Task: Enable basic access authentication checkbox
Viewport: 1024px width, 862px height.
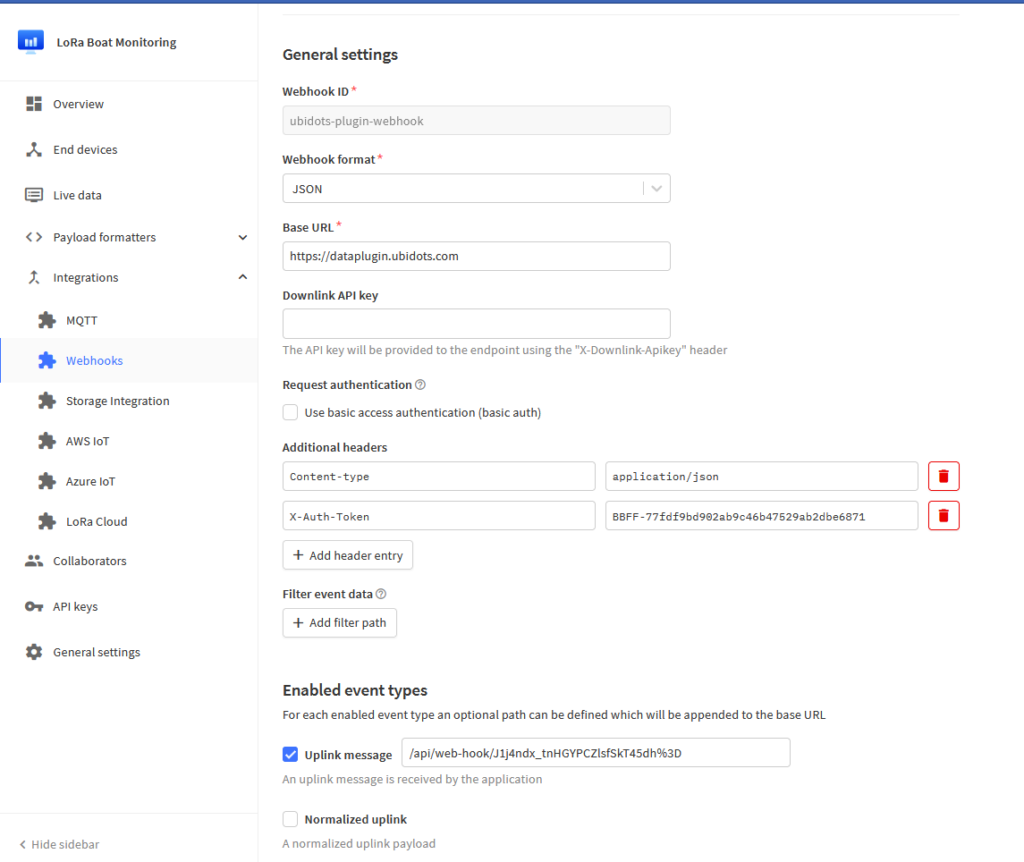Action: pos(291,412)
